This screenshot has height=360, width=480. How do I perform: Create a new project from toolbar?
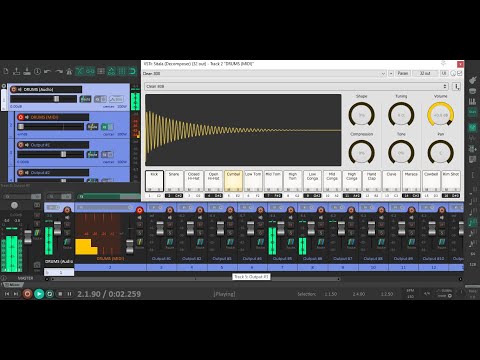(x=6, y=71)
